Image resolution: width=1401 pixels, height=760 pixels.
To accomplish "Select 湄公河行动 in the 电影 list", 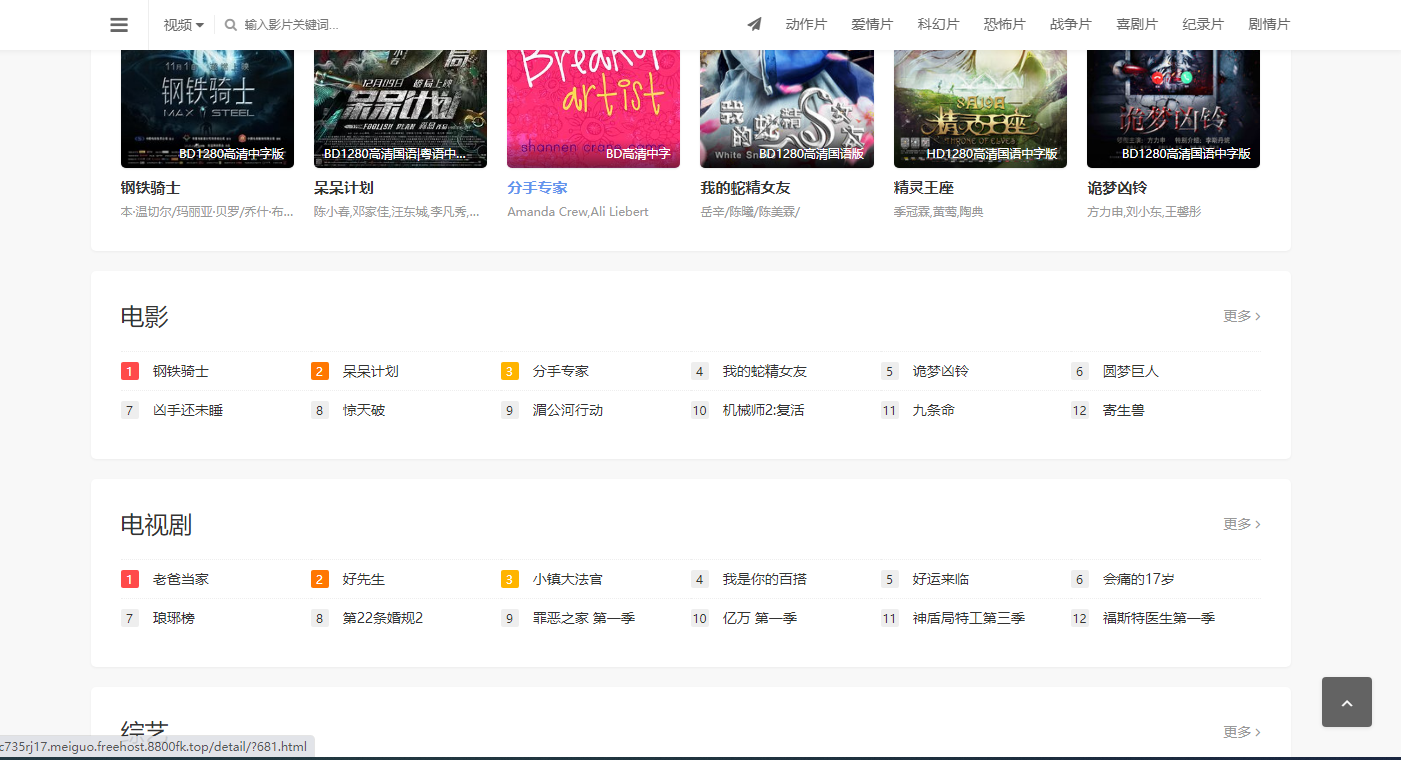I will coord(568,410).
